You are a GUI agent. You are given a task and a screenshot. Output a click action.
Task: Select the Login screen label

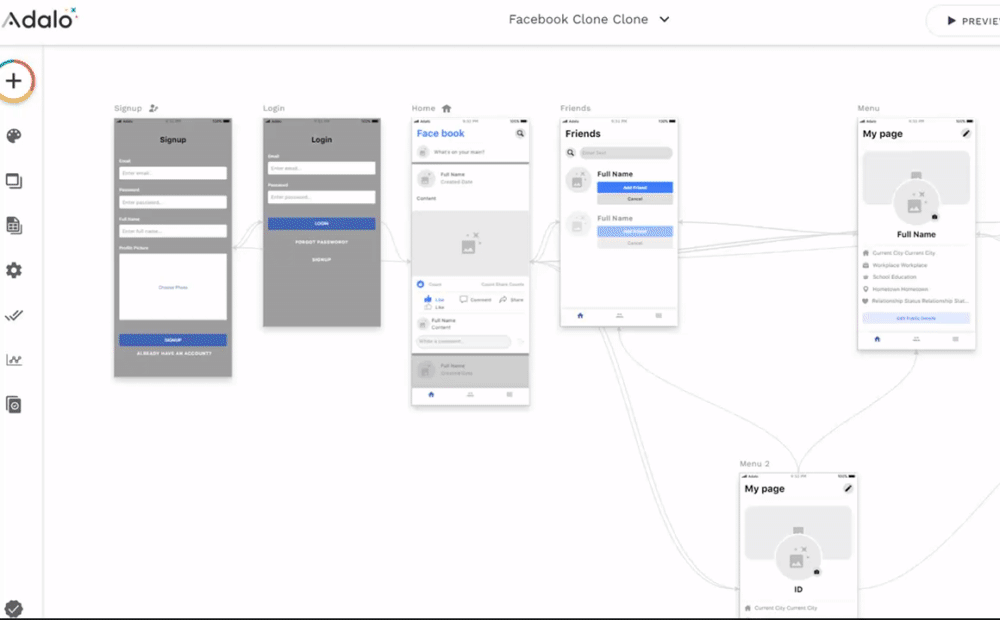274,108
